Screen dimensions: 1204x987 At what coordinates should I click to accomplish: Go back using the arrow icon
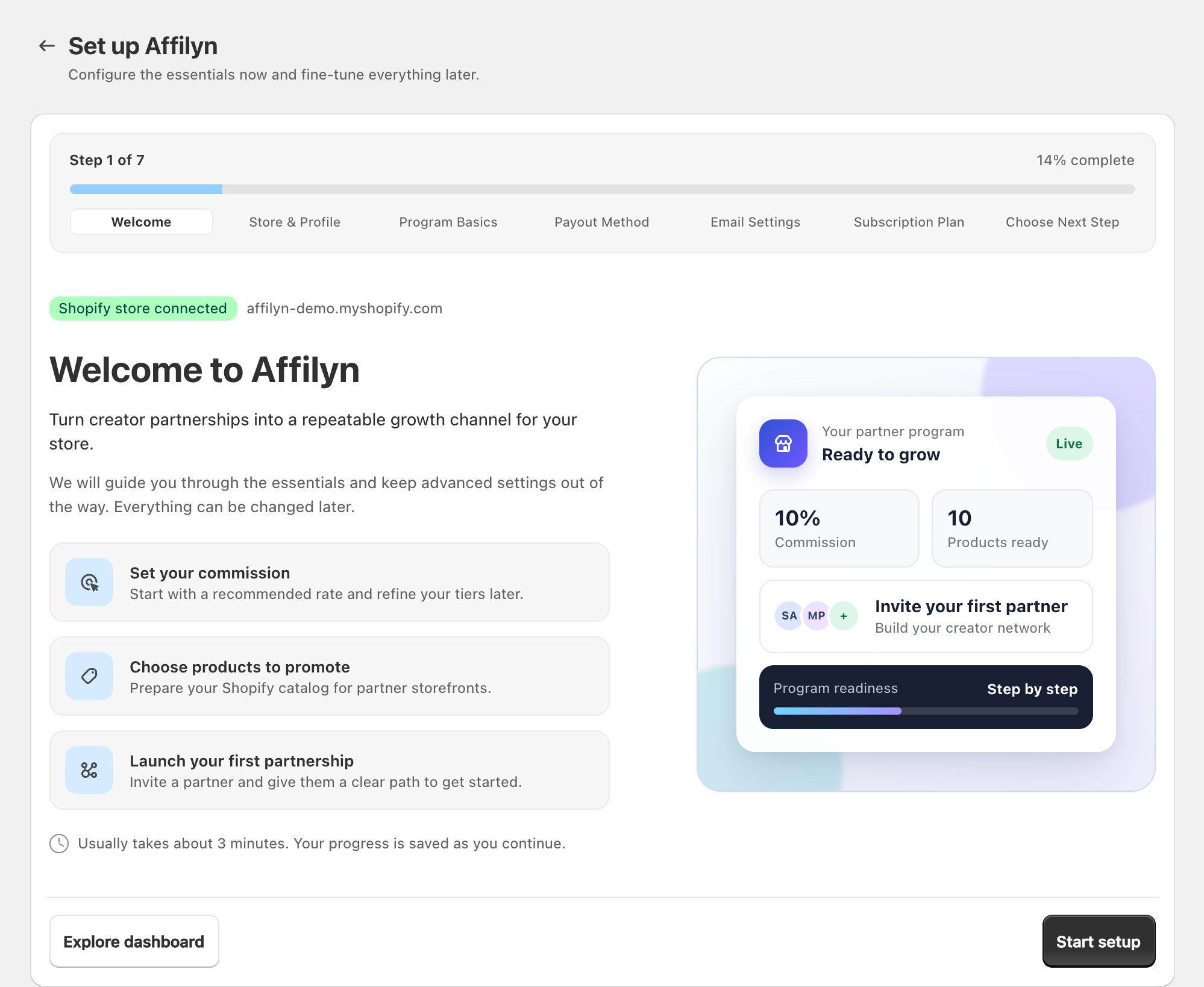47,46
